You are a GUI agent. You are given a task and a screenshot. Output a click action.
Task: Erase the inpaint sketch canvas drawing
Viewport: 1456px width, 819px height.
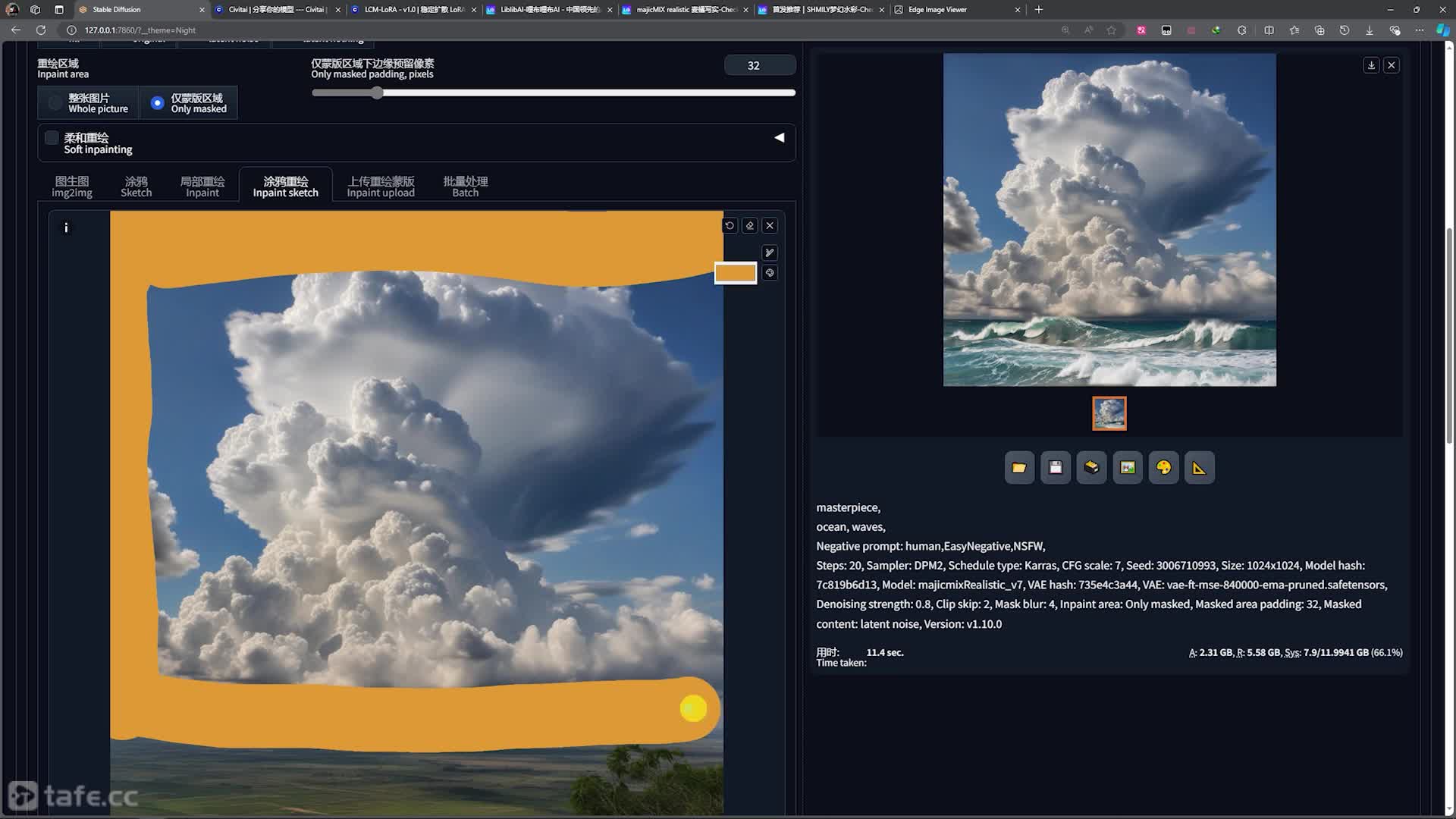click(750, 225)
